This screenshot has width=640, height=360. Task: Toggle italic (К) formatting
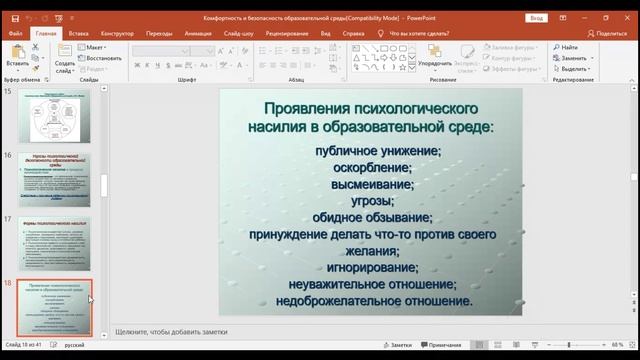pyautogui.click(x=147, y=65)
